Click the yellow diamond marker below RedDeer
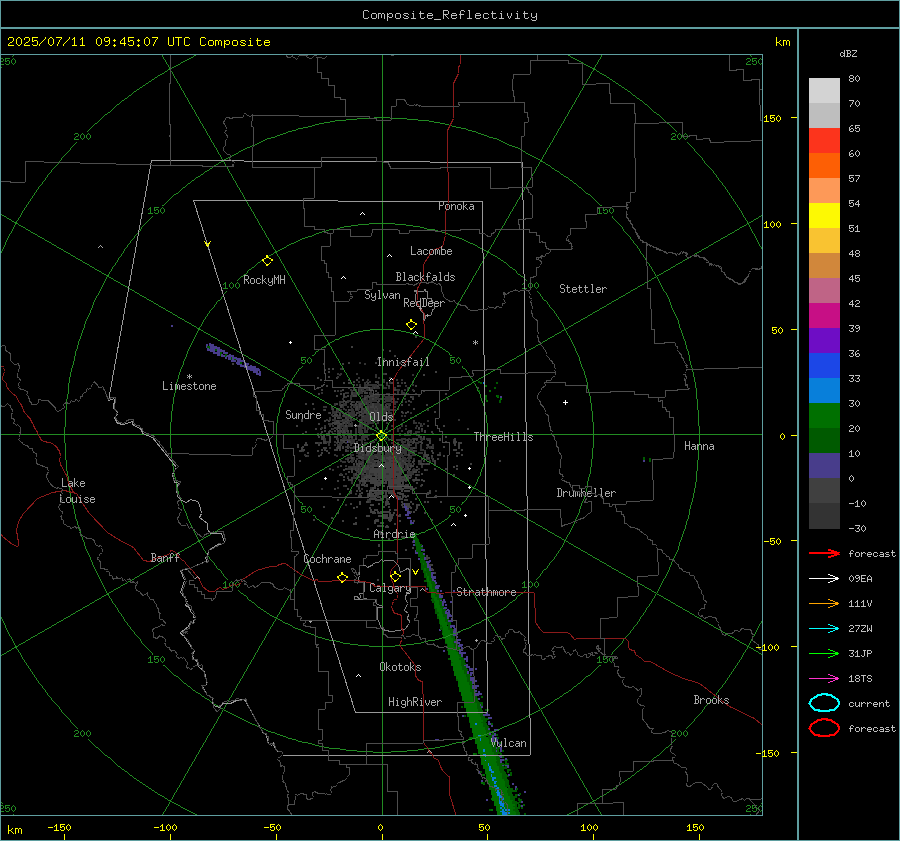Viewport: 900px width, 841px height. click(411, 325)
